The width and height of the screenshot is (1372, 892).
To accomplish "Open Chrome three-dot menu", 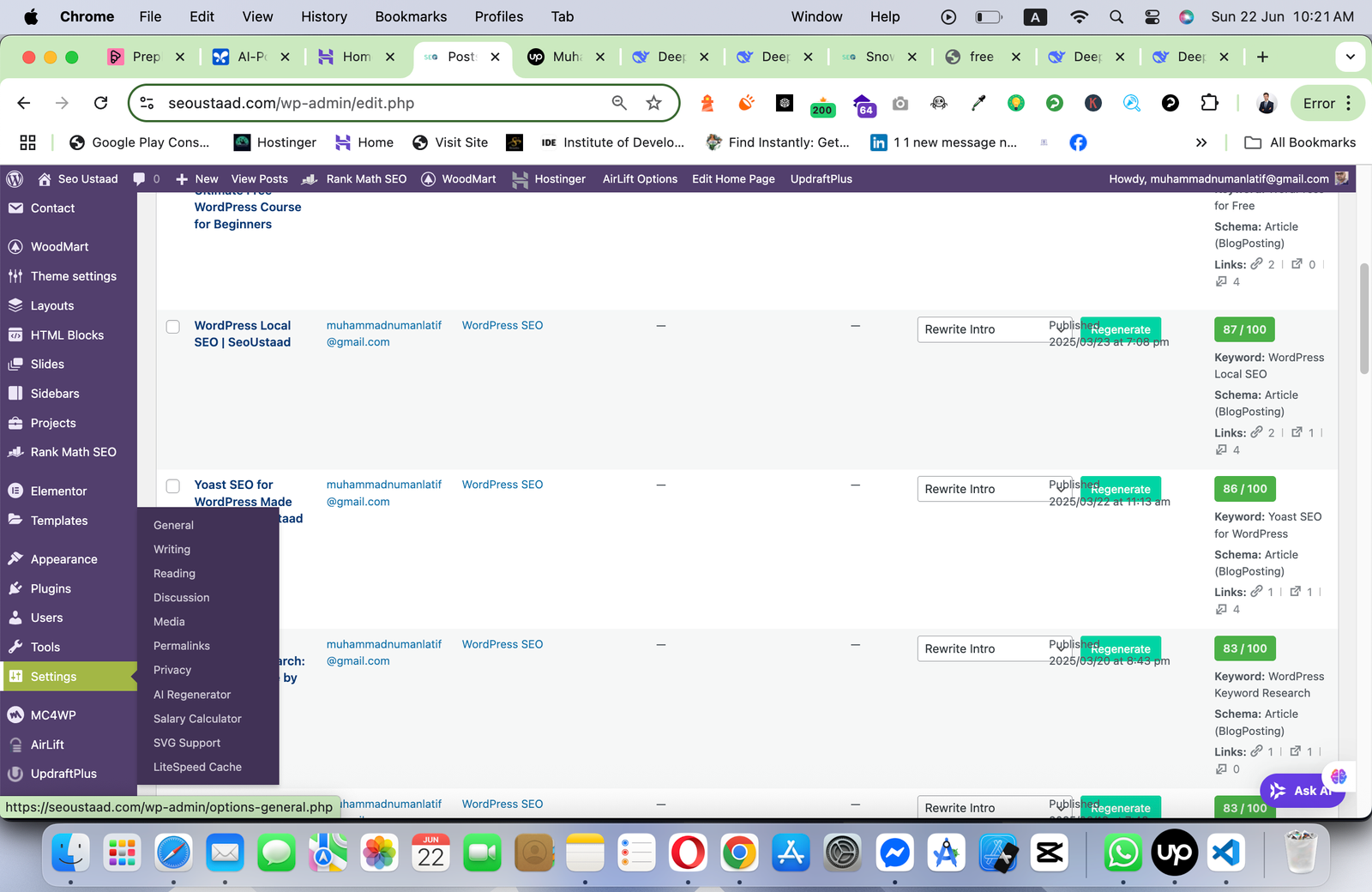I will pos(1349,103).
